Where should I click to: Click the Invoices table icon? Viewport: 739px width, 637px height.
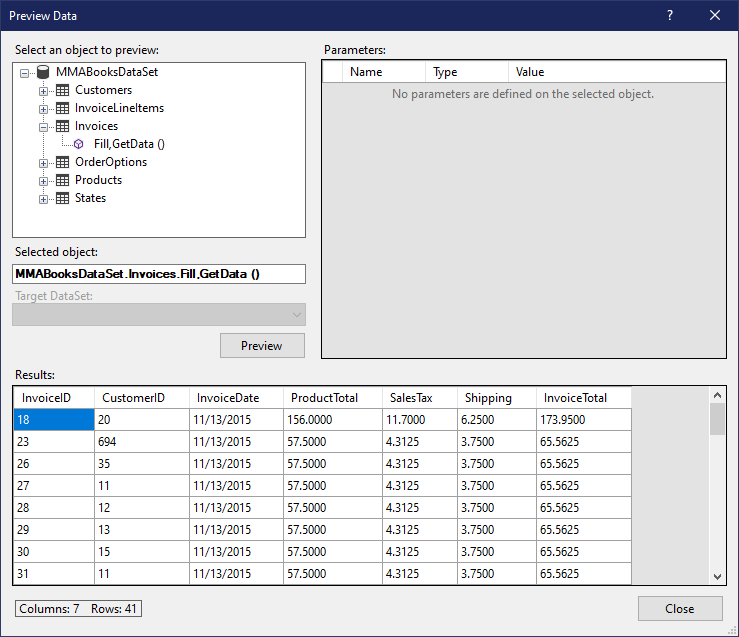pyautogui.click(x=62, y=126)
